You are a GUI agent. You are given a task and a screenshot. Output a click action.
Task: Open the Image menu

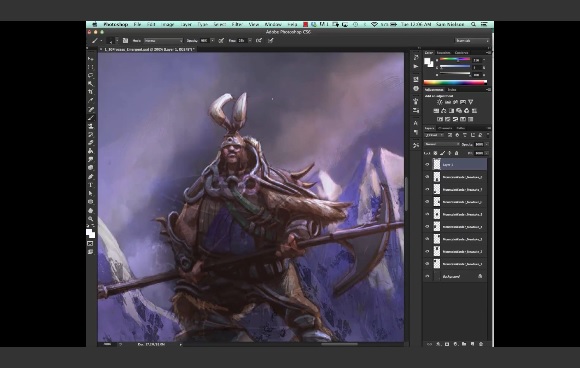point(168,24)
